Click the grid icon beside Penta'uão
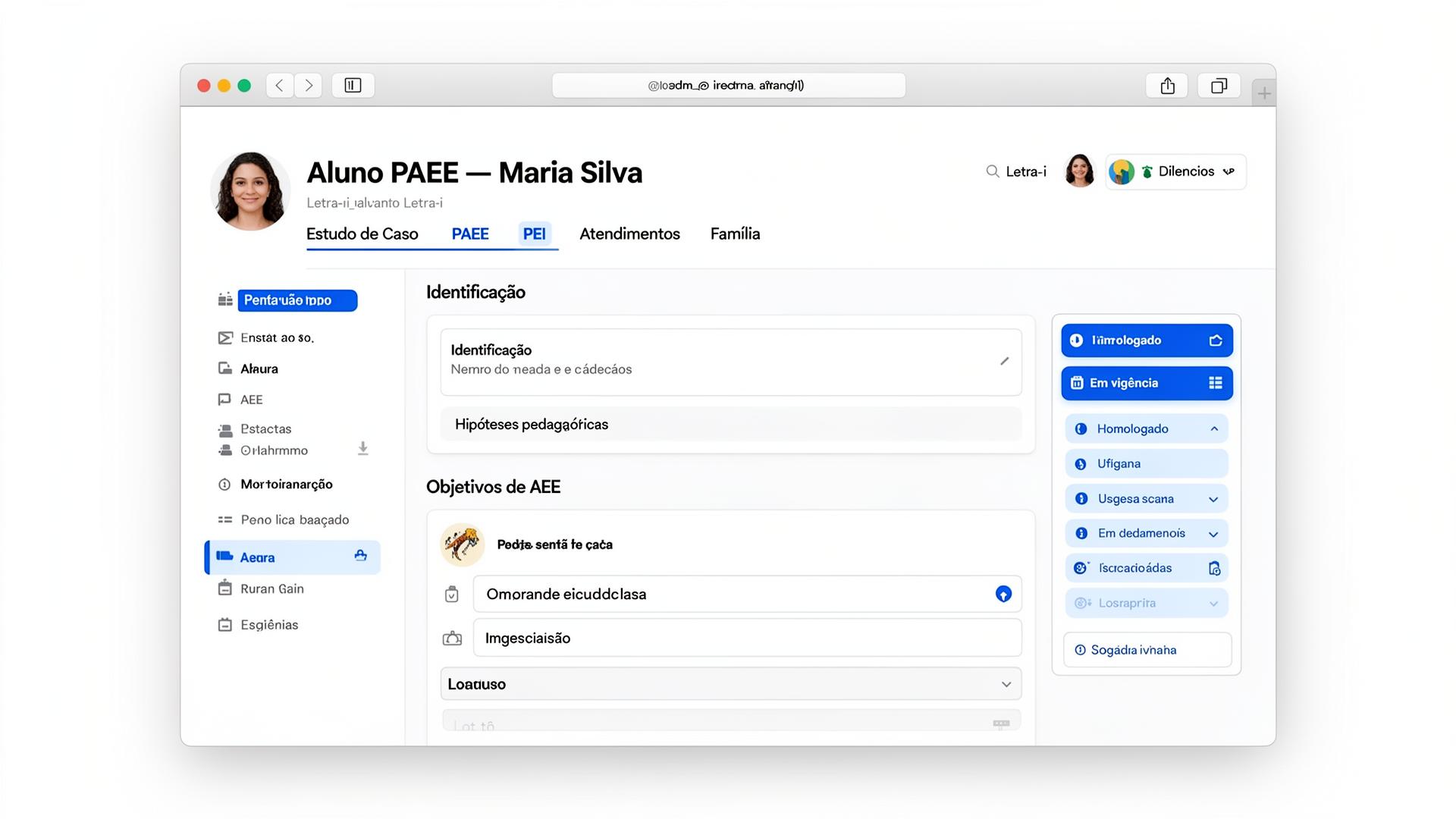1456x819 pixels. coord(225,300)
